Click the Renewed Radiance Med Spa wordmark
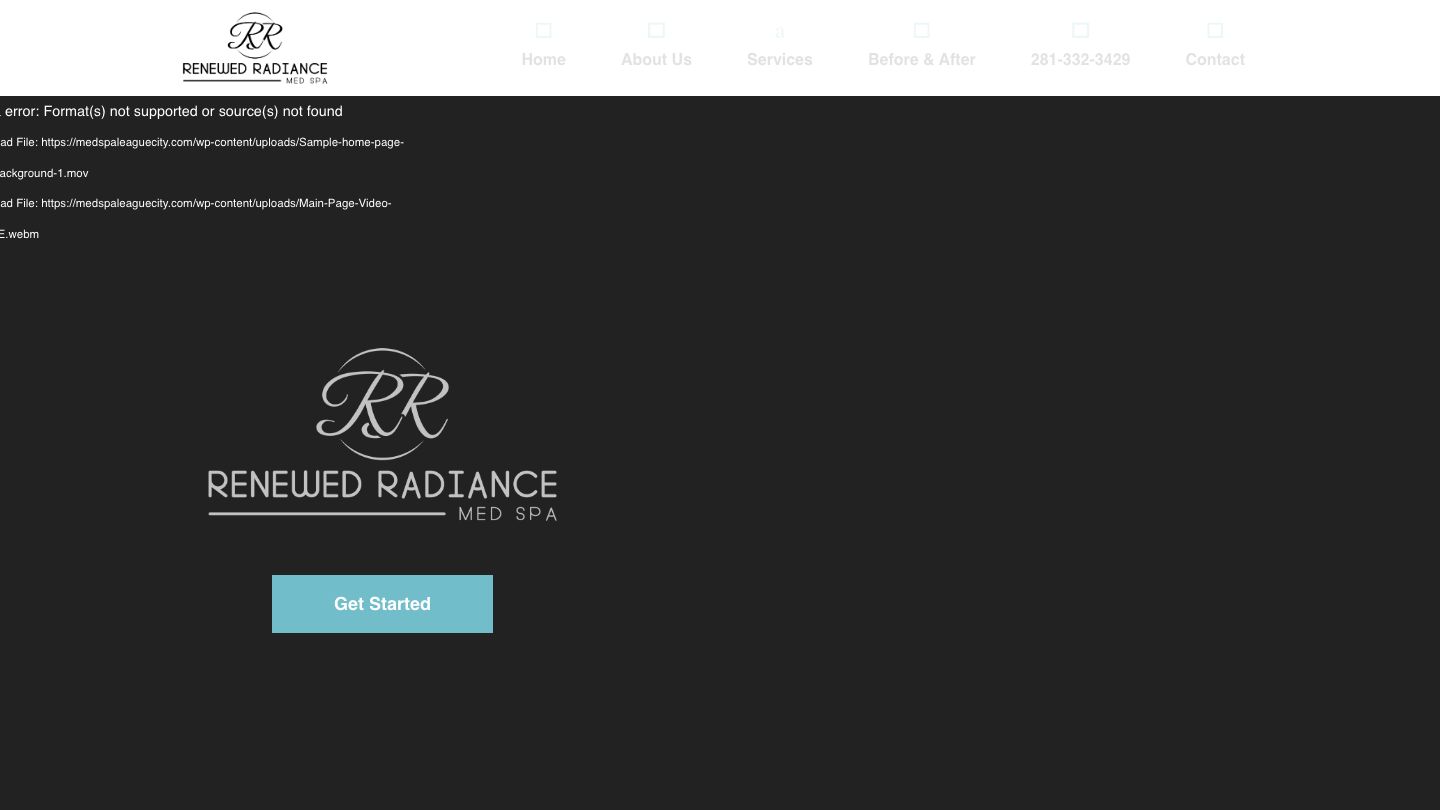The height and width of the screenshot is (810, 1440). click(x=382, y=492)
